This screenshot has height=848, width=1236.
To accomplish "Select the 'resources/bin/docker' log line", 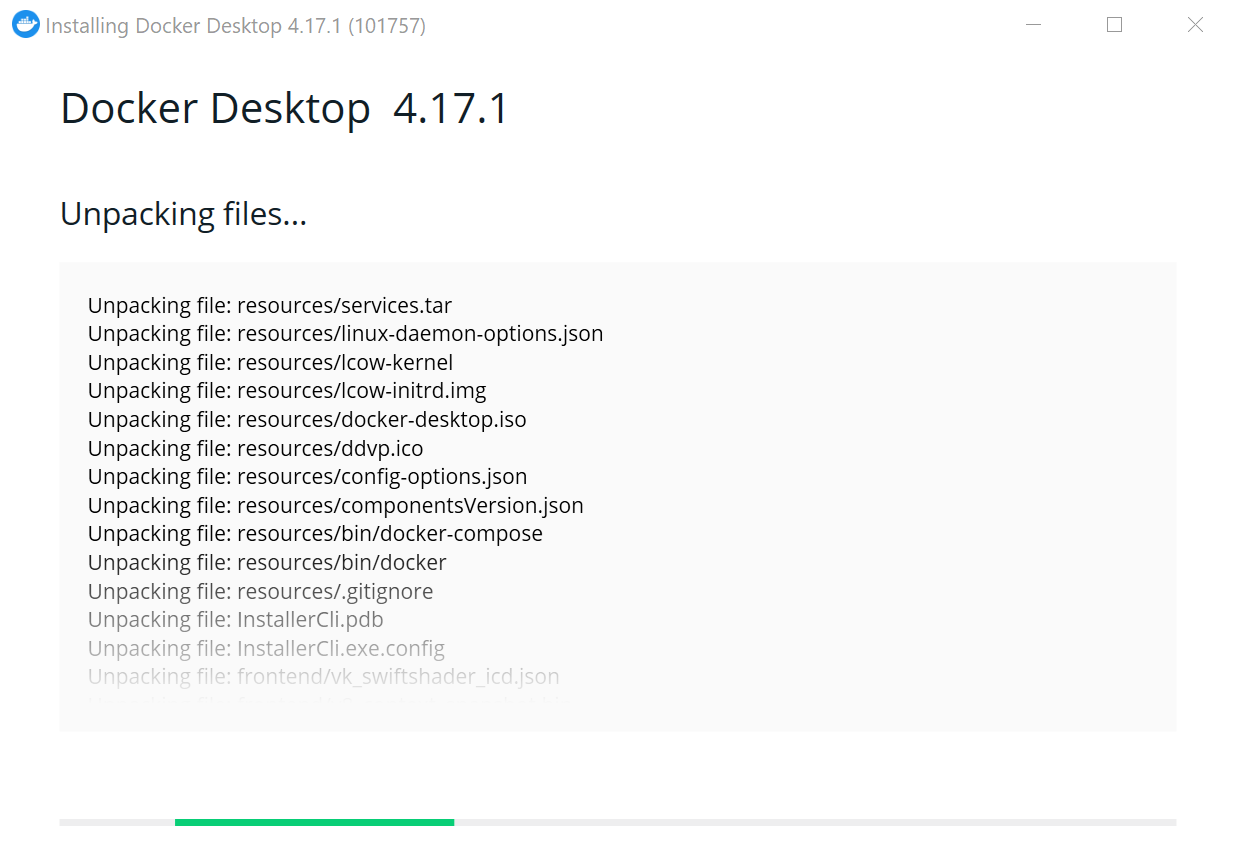I will (x=267, y=562).
